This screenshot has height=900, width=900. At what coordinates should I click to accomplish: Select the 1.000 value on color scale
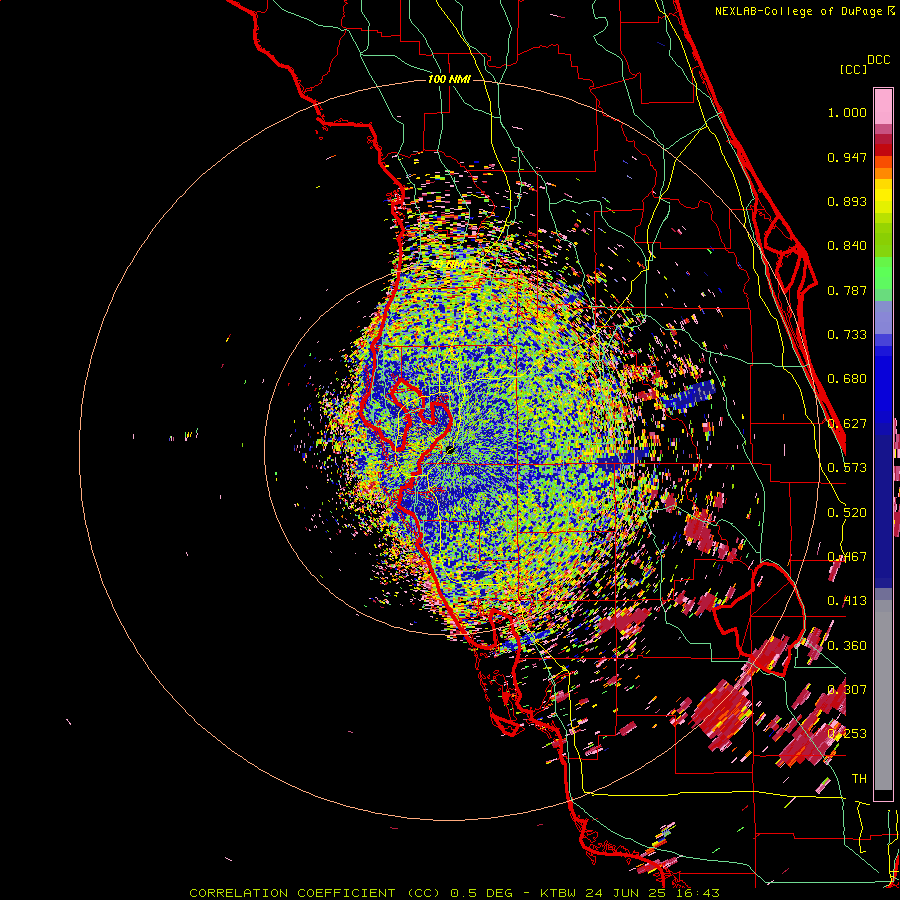pos(847,112)
